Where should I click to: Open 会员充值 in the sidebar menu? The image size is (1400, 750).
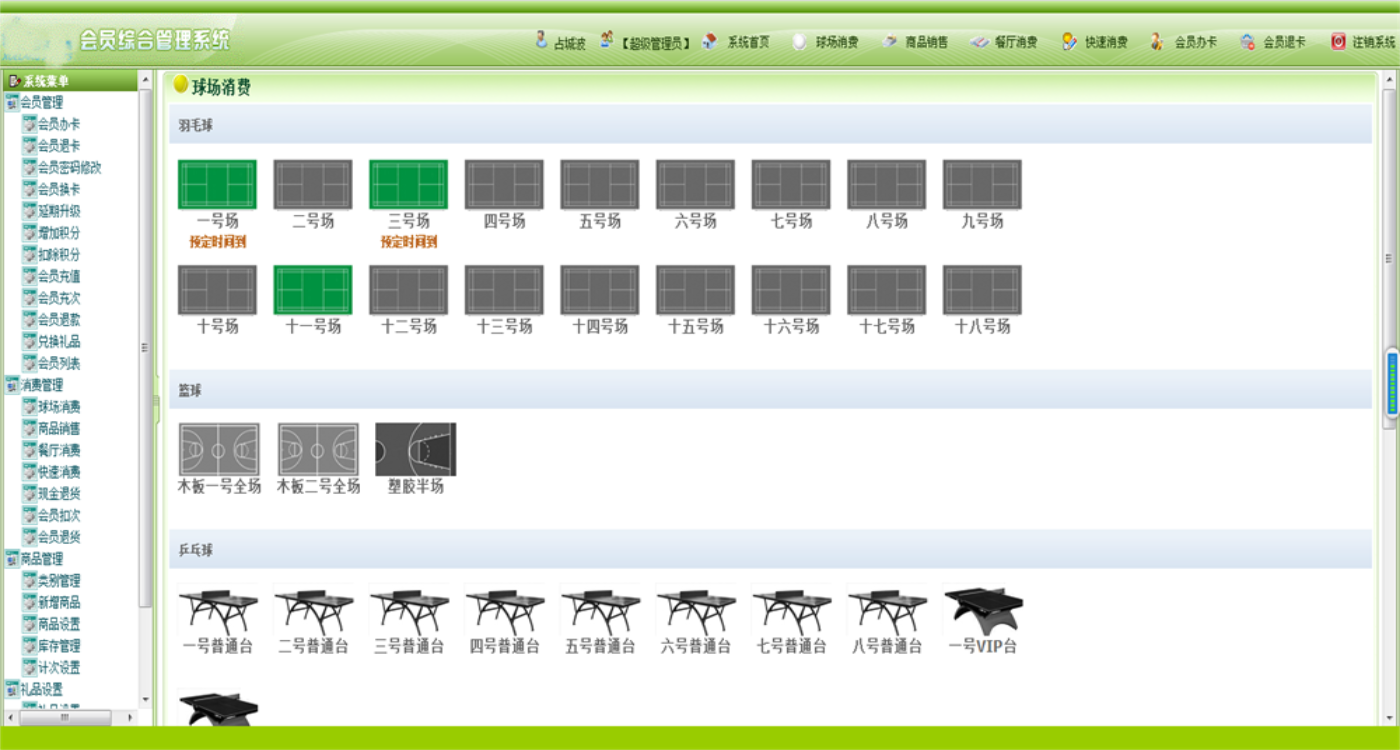coord(59,276)
